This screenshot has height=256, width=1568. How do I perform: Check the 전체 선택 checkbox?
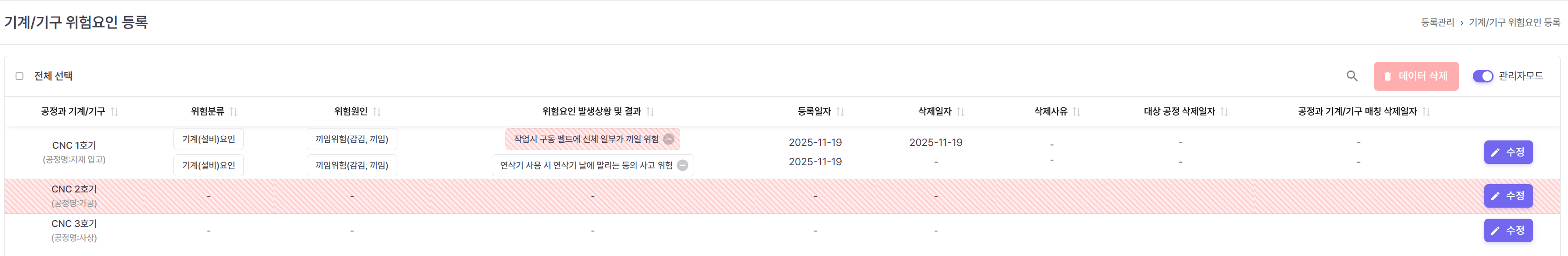tap(19, 76)
